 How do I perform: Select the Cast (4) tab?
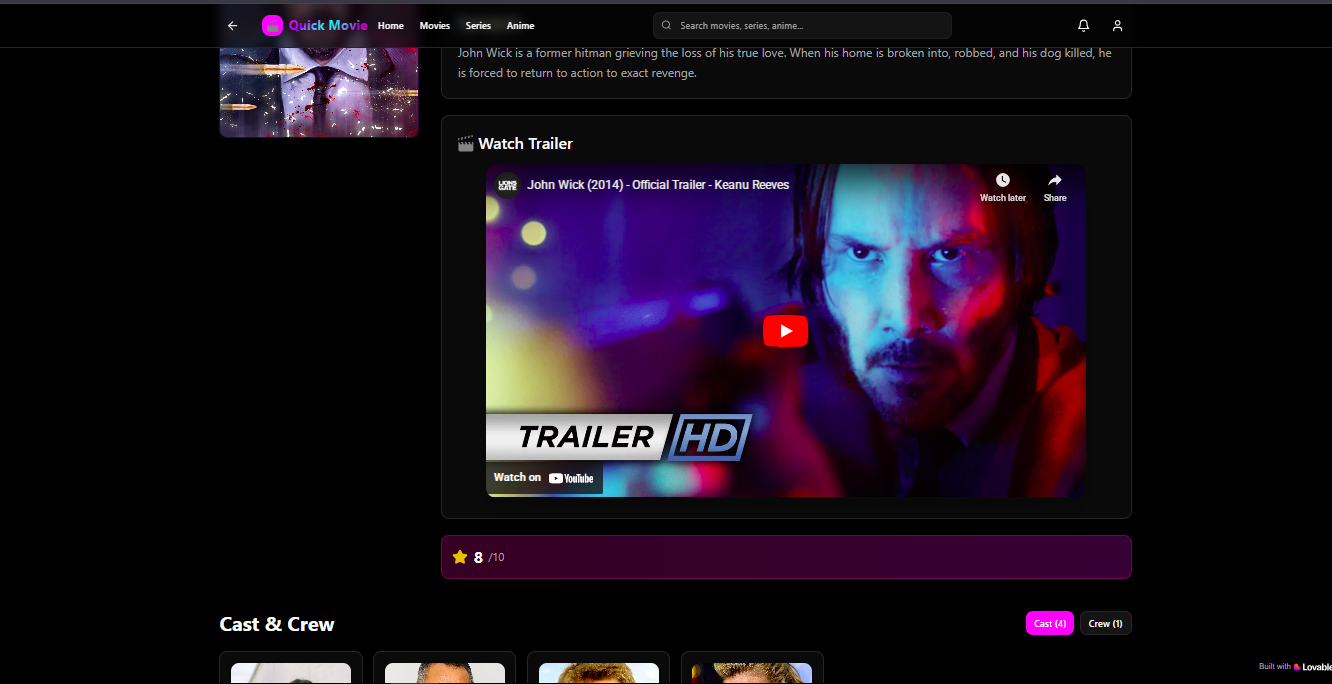[1049, 623]
